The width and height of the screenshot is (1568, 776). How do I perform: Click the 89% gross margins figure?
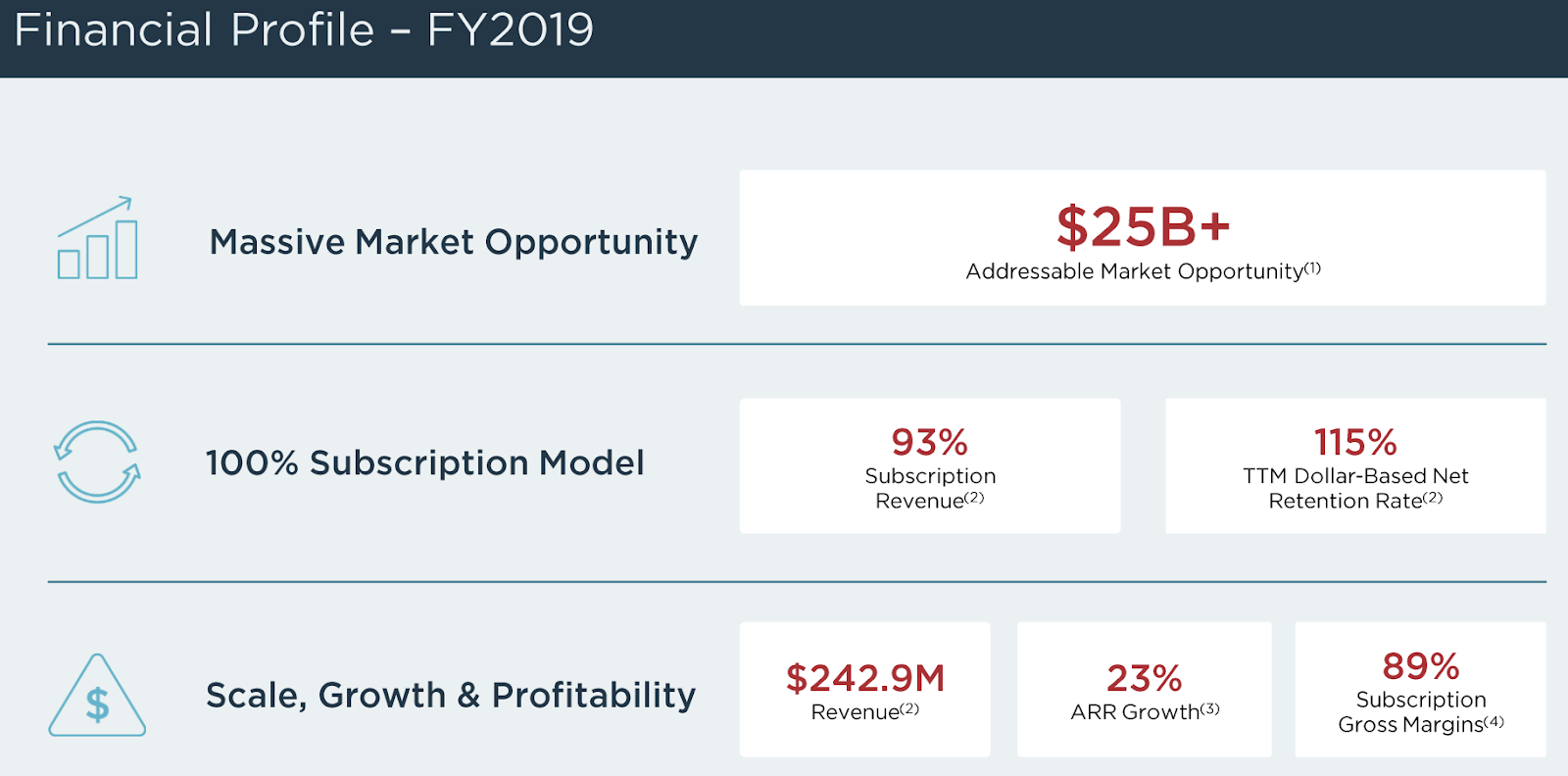pyautogui.click(x=1421, y=666)
